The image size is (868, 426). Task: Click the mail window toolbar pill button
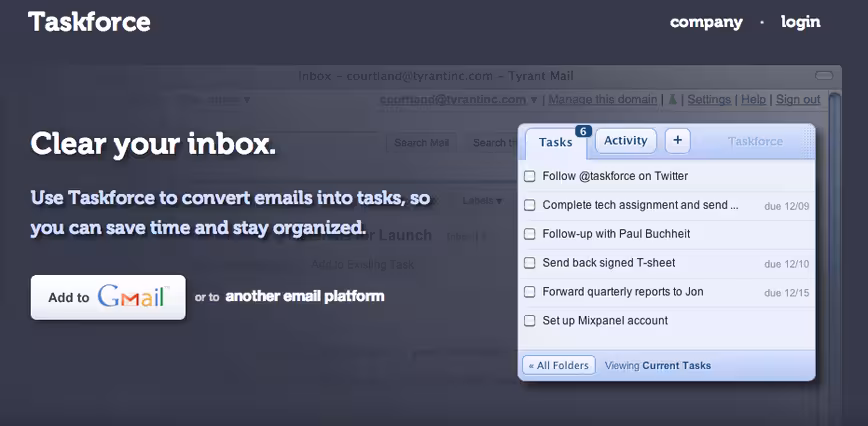pyautogui.click(x=824, y=75)
